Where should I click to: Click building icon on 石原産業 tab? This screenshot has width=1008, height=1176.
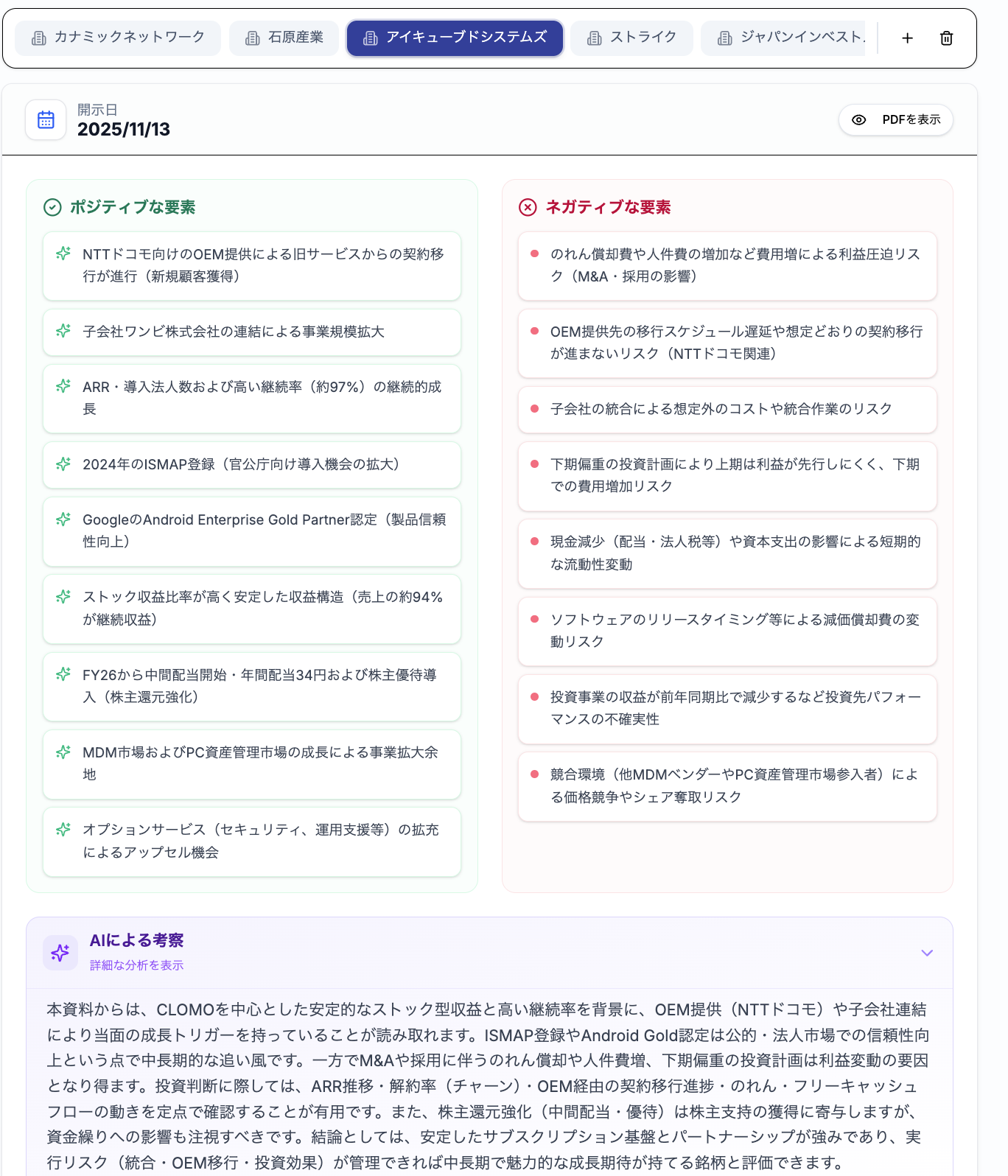point(253,38)
